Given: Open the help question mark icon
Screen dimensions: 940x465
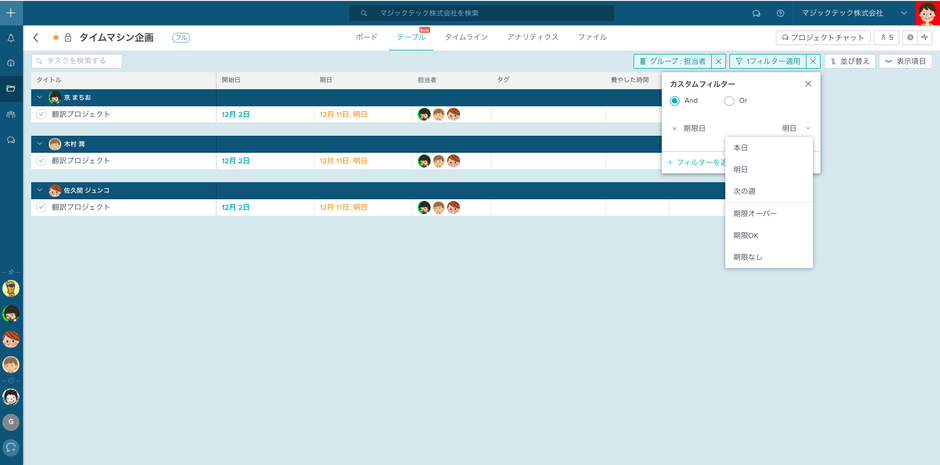Looking at the screenshot, I should pyautogui.click(x=780, y=14).
